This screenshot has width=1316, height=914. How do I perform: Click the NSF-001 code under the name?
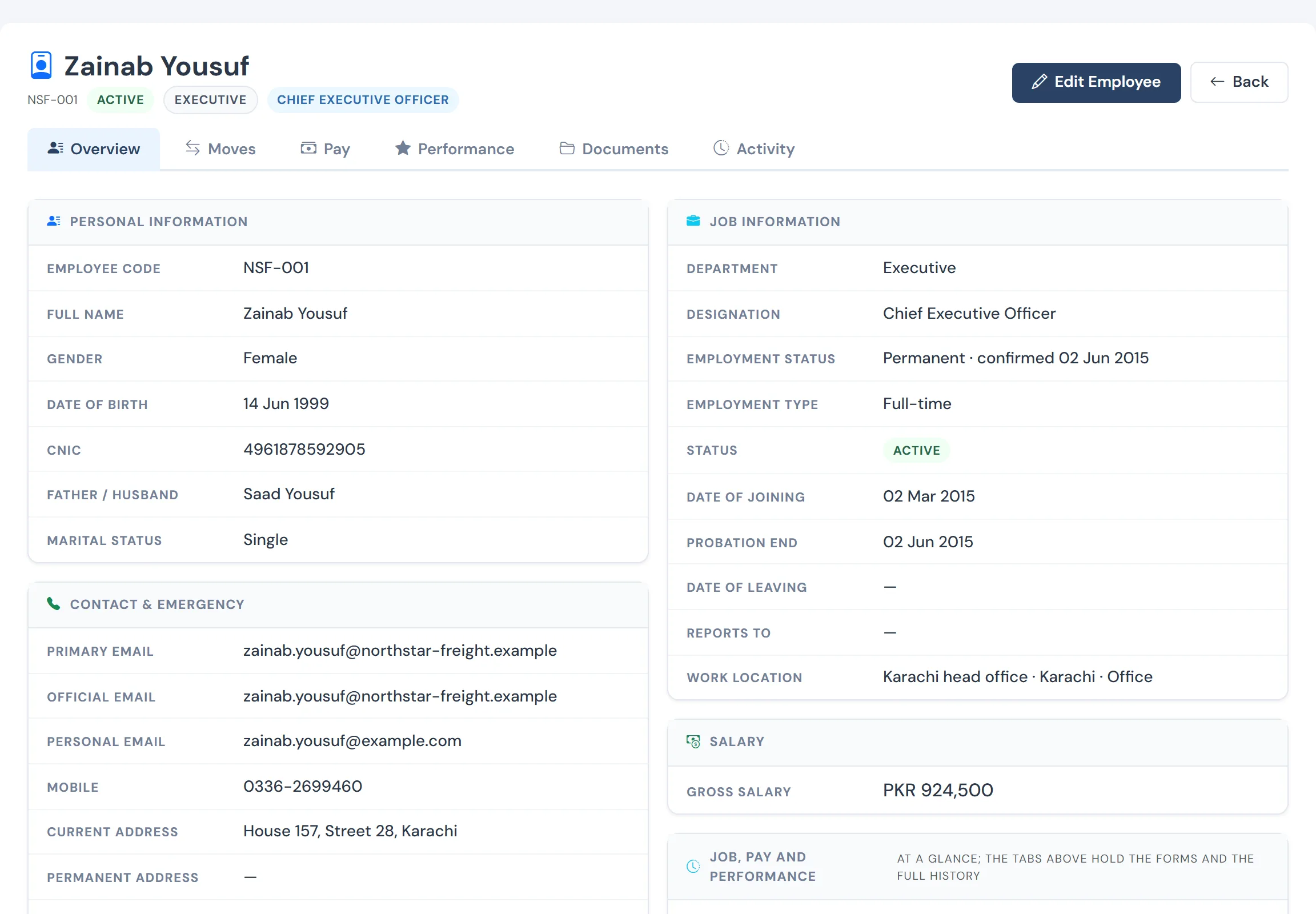click(53, 99)
